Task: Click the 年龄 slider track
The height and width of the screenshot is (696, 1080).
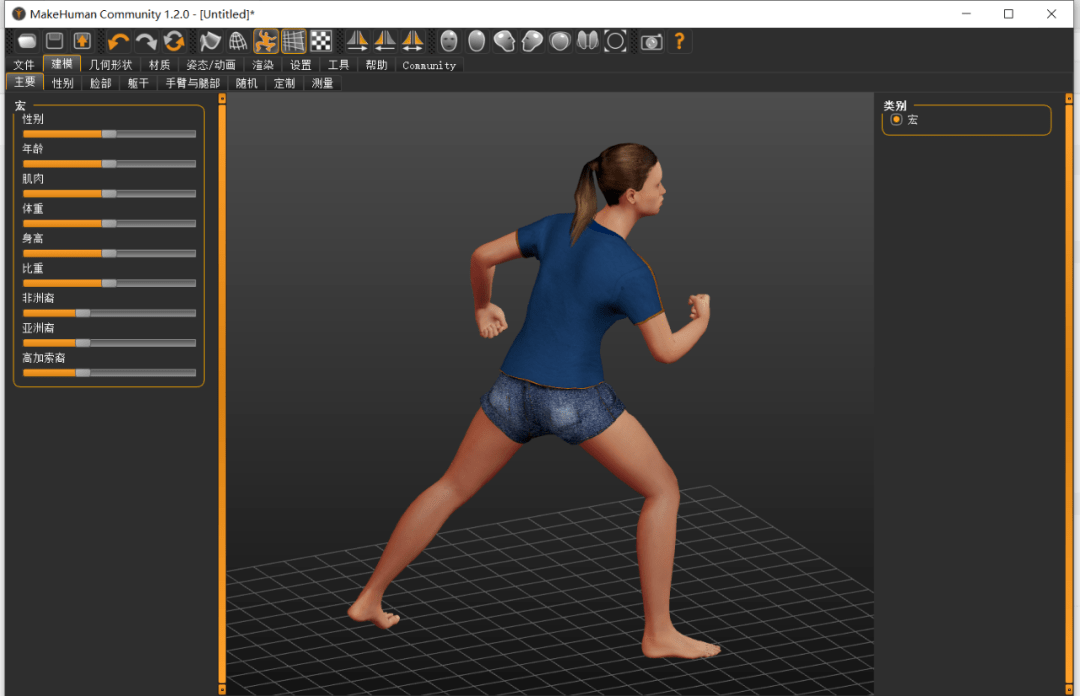Action: pos(109,163)
